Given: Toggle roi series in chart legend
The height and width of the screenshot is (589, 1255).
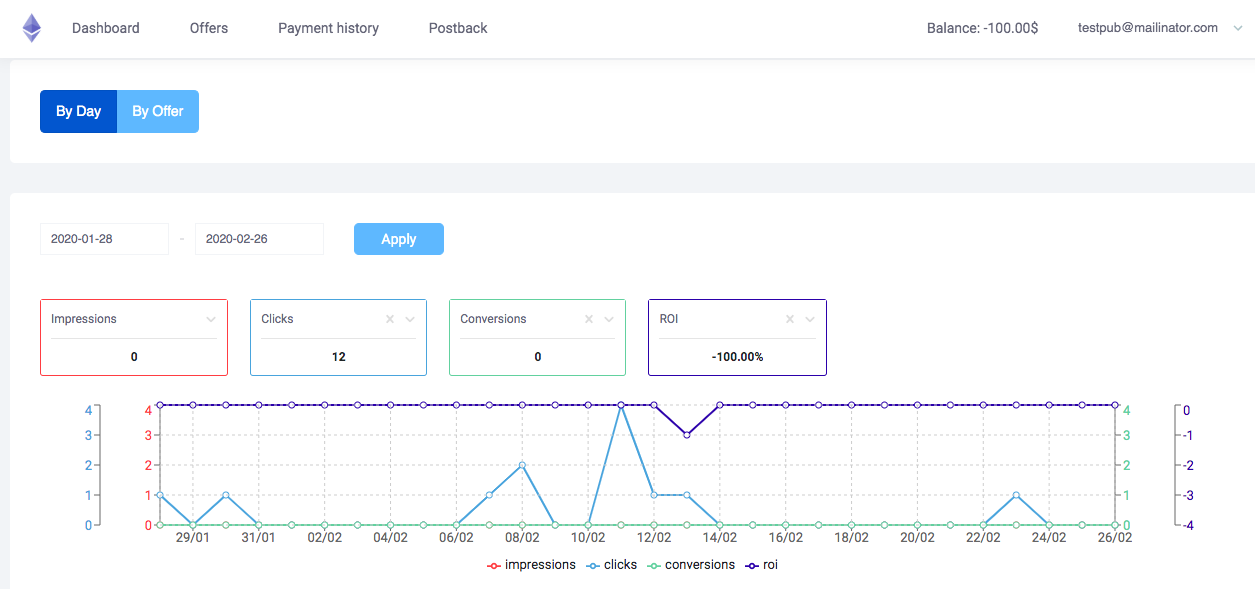Looking at the screenshot, I should tap(762, 565).
